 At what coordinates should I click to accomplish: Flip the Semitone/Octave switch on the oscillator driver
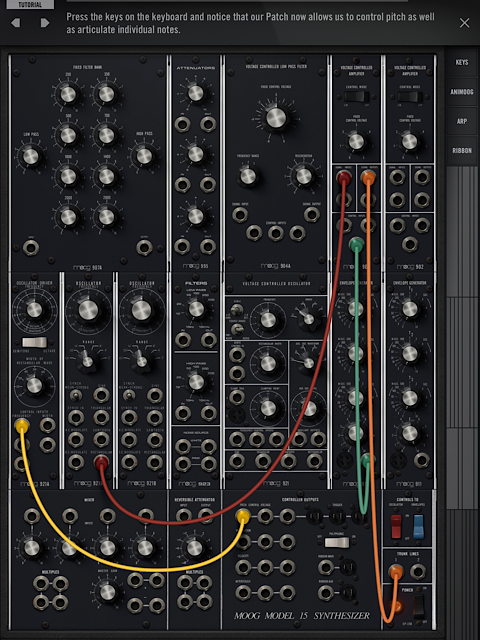click(x=34, y=342)
